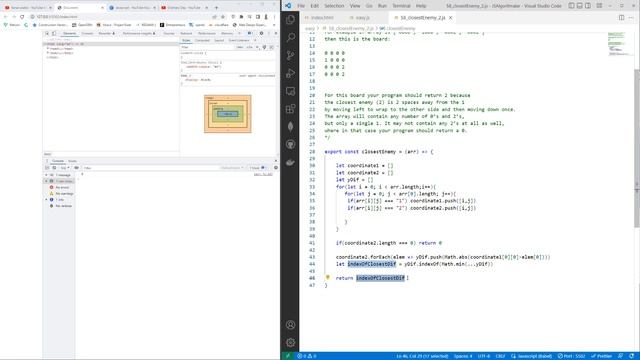Toggle the :hov element state button
Screen dimensions: 640x360
[x=240, y=47]
